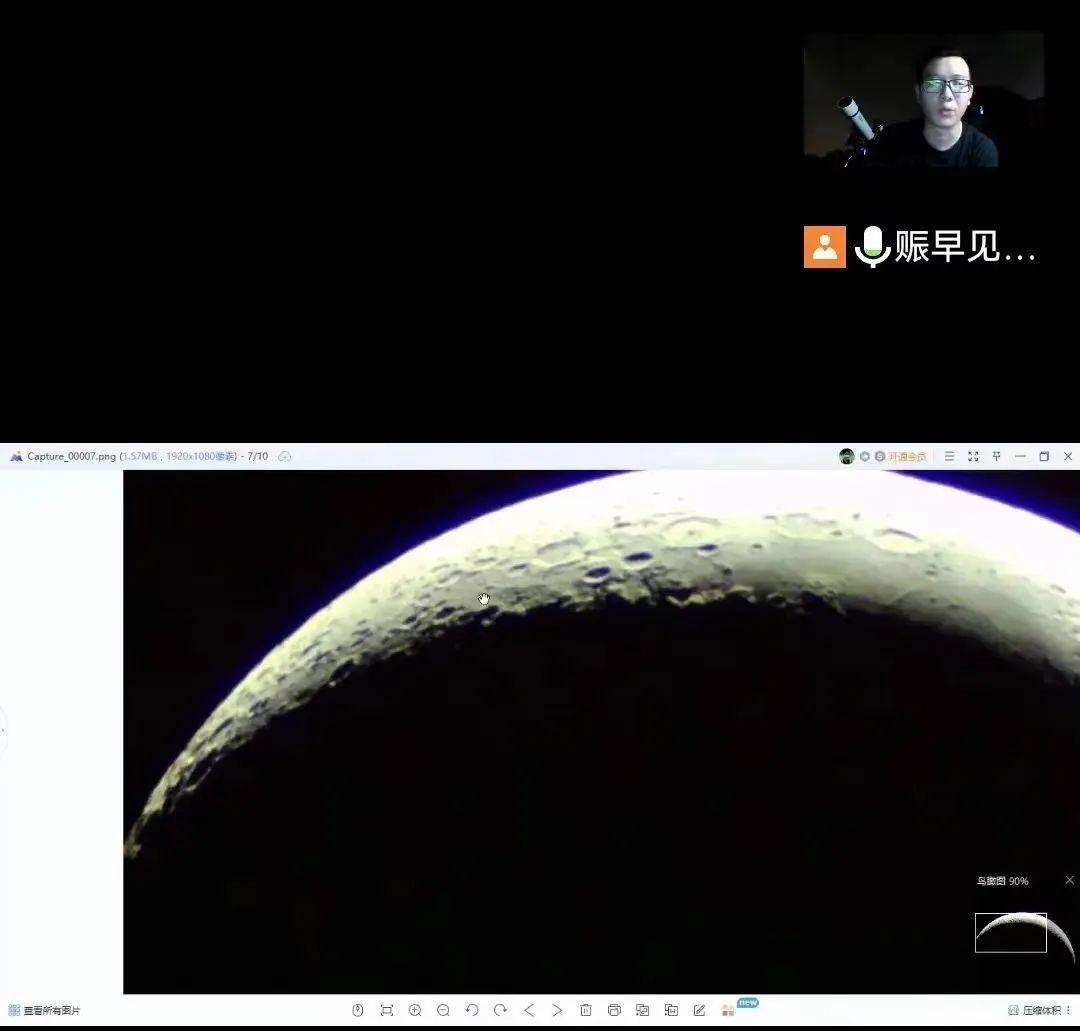Rotate the image clockwise

[x=500, y=1010]
